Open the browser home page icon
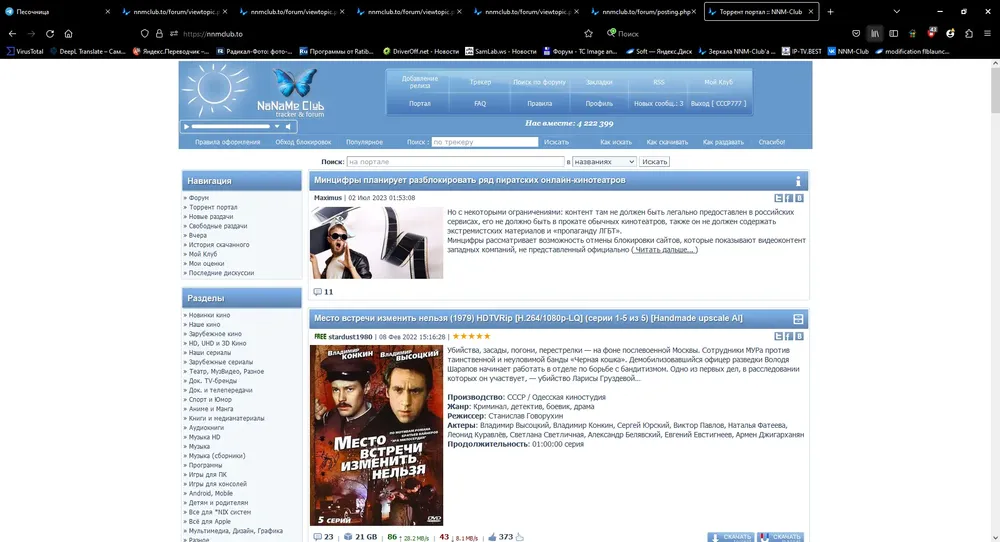Screen dimensions: 1000x542 (68, 34)
